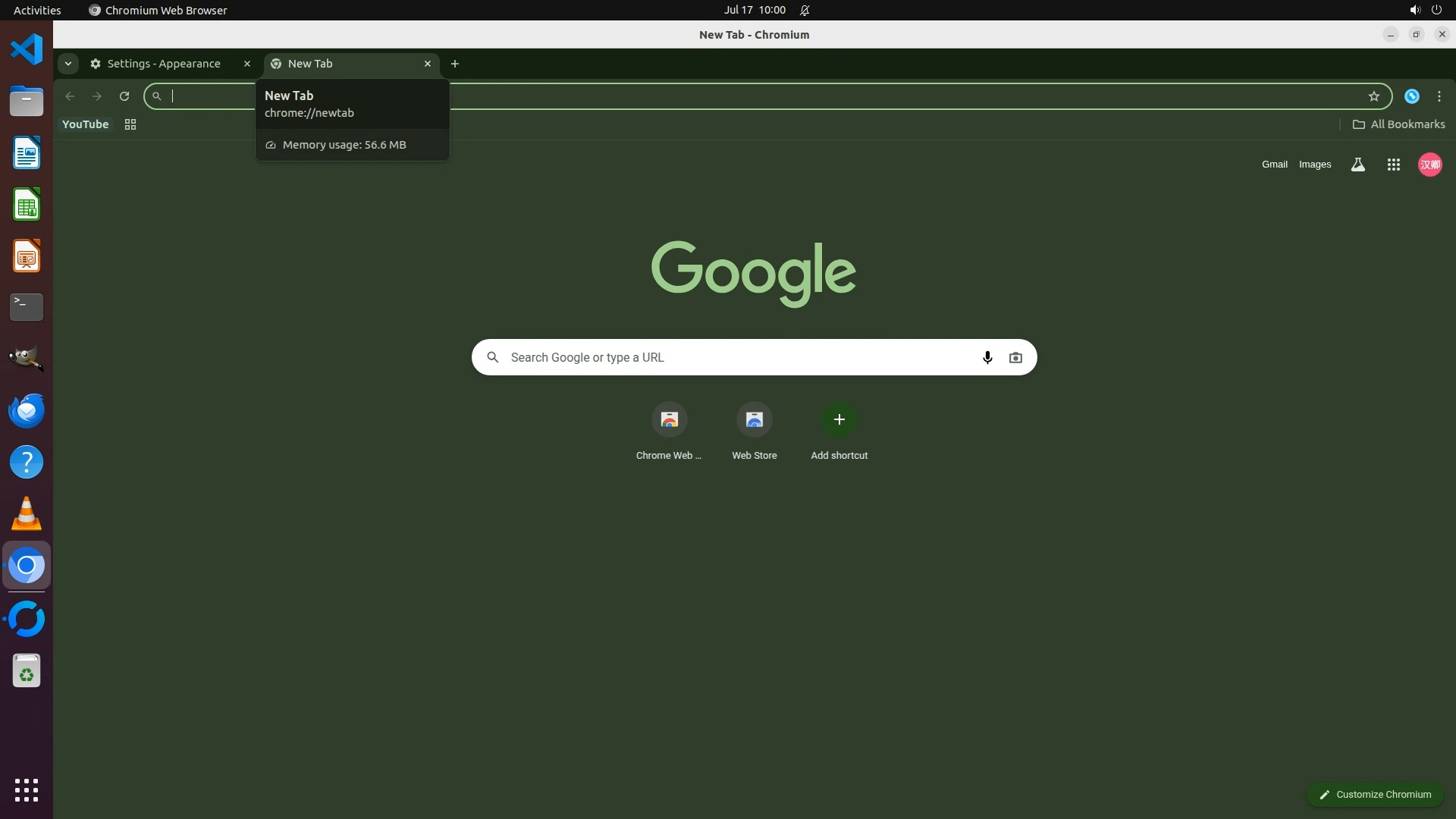
Task: Expand the tab search dropdown arrow
Action: (68, 64)
